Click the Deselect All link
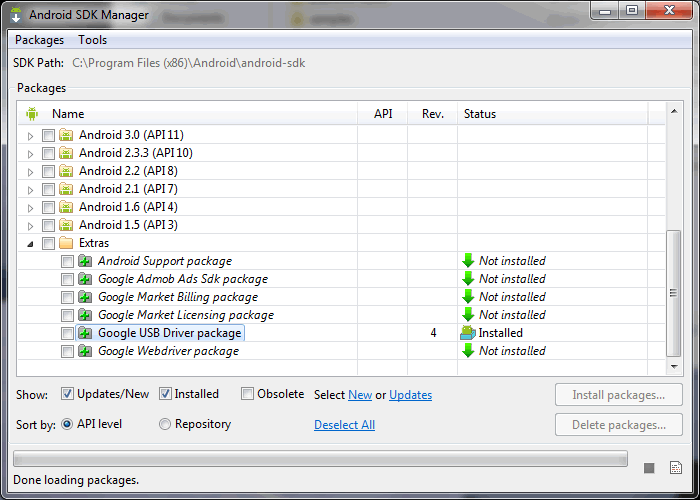 tap(344, 425)
